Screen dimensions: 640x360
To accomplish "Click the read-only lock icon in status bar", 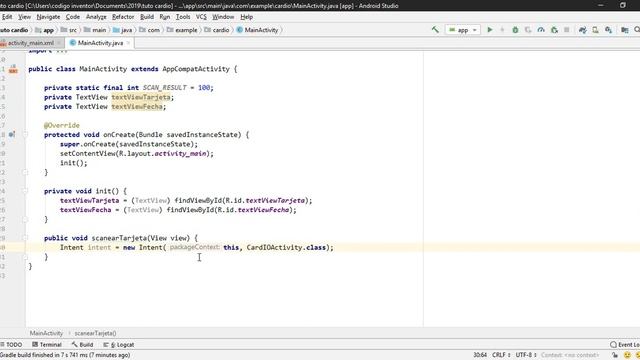I will coord(615,355).
